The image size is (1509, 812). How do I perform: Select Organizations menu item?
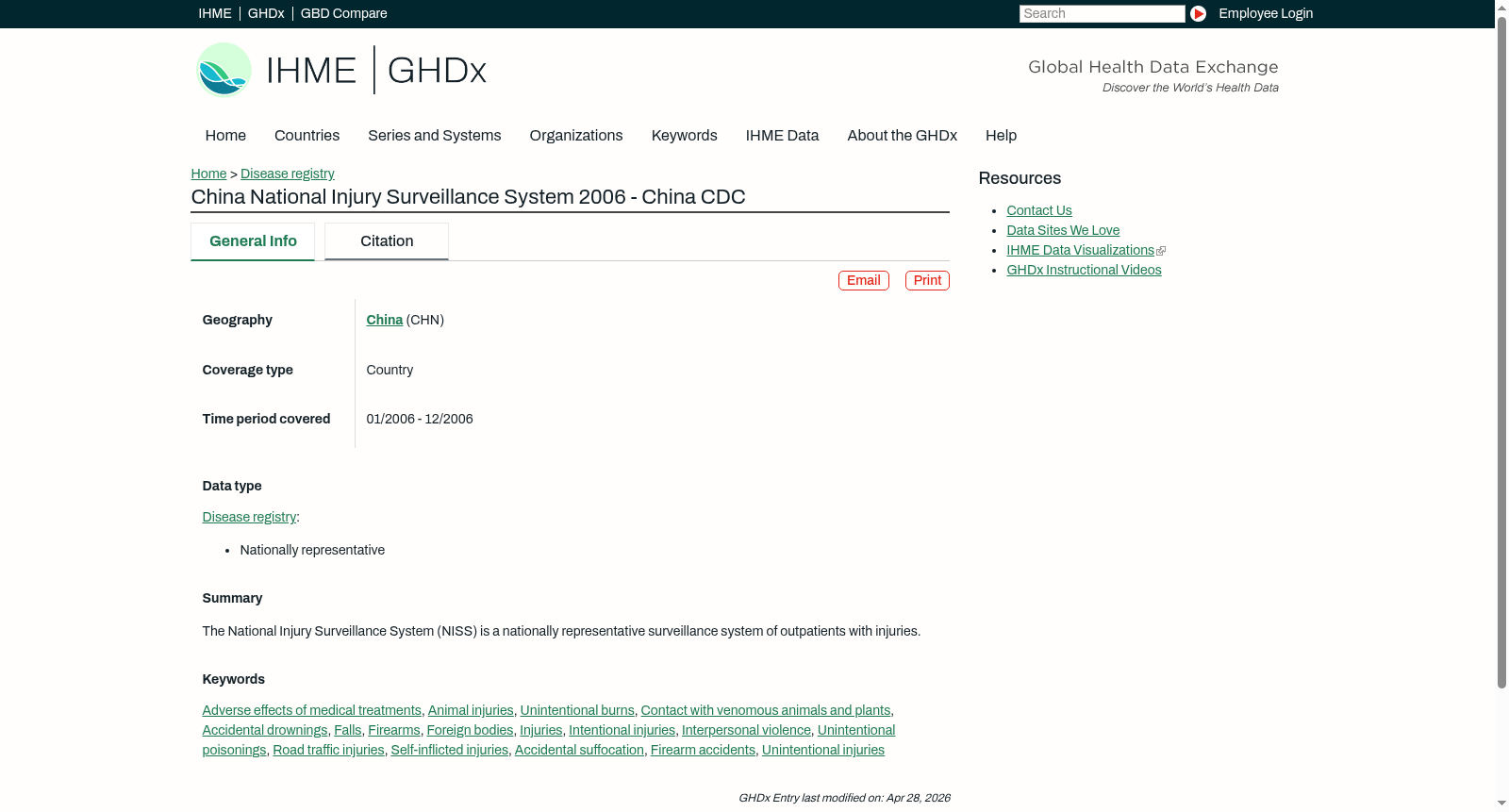coord(576,135)
